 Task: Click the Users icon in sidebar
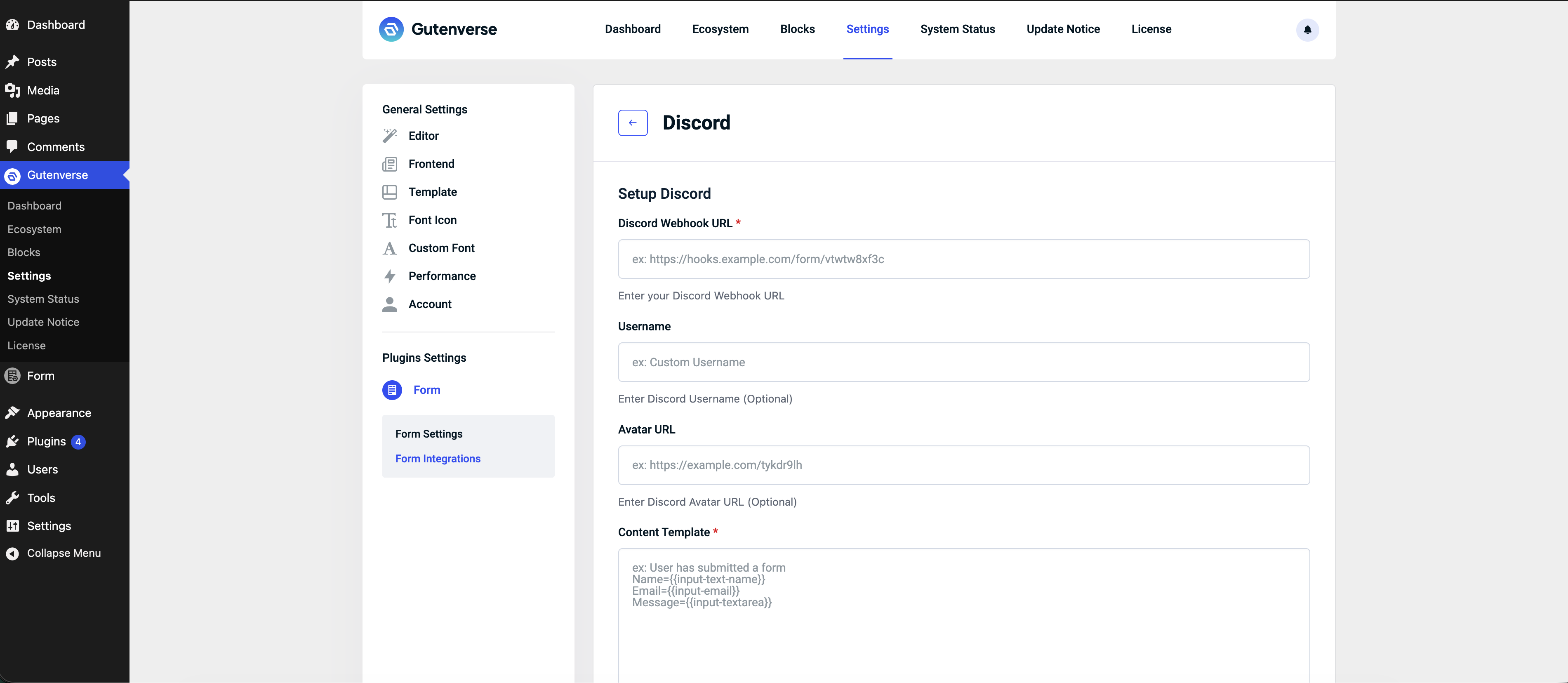[x=12, y=469]
